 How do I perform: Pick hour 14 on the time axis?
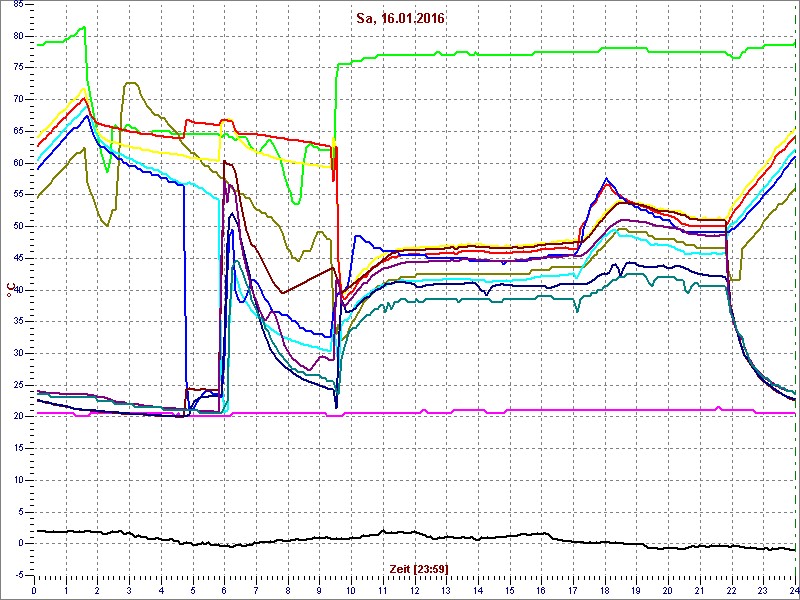pyautogui.click(x=478, y=590)
